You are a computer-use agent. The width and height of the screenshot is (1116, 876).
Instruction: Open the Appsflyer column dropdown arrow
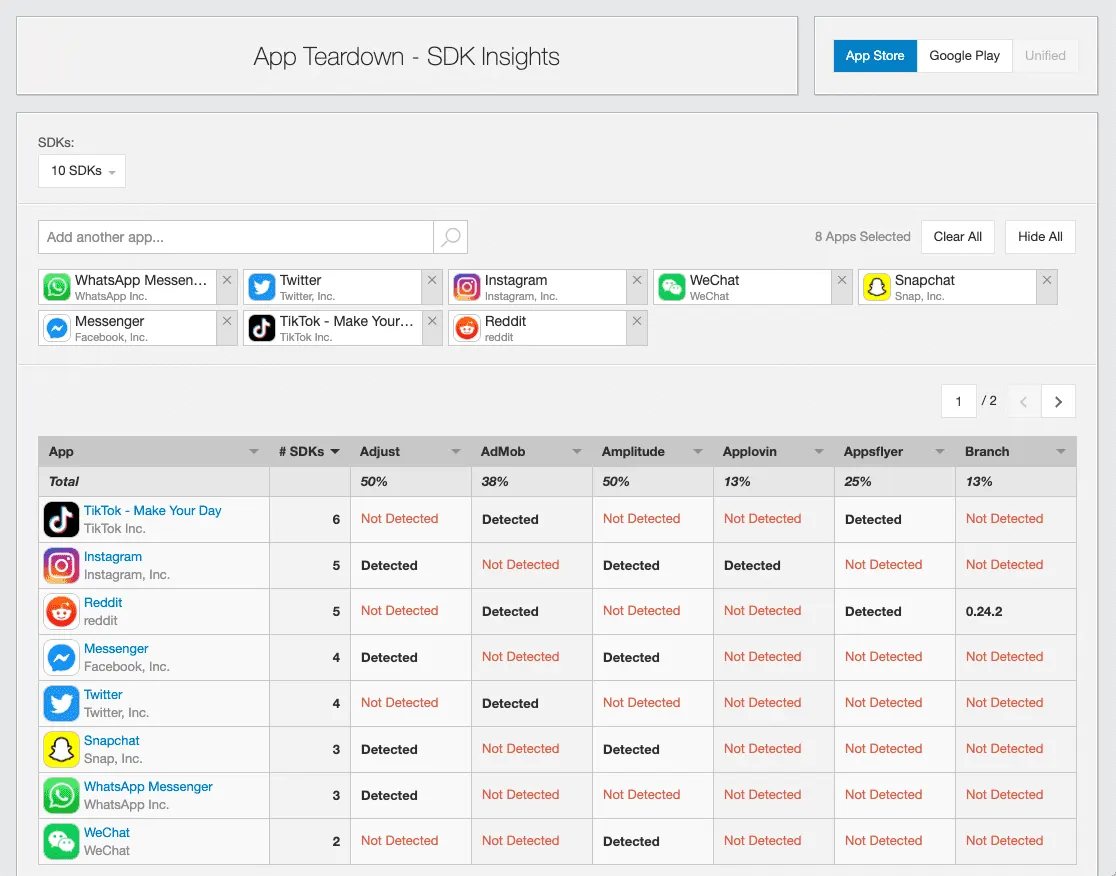[939, 452]
